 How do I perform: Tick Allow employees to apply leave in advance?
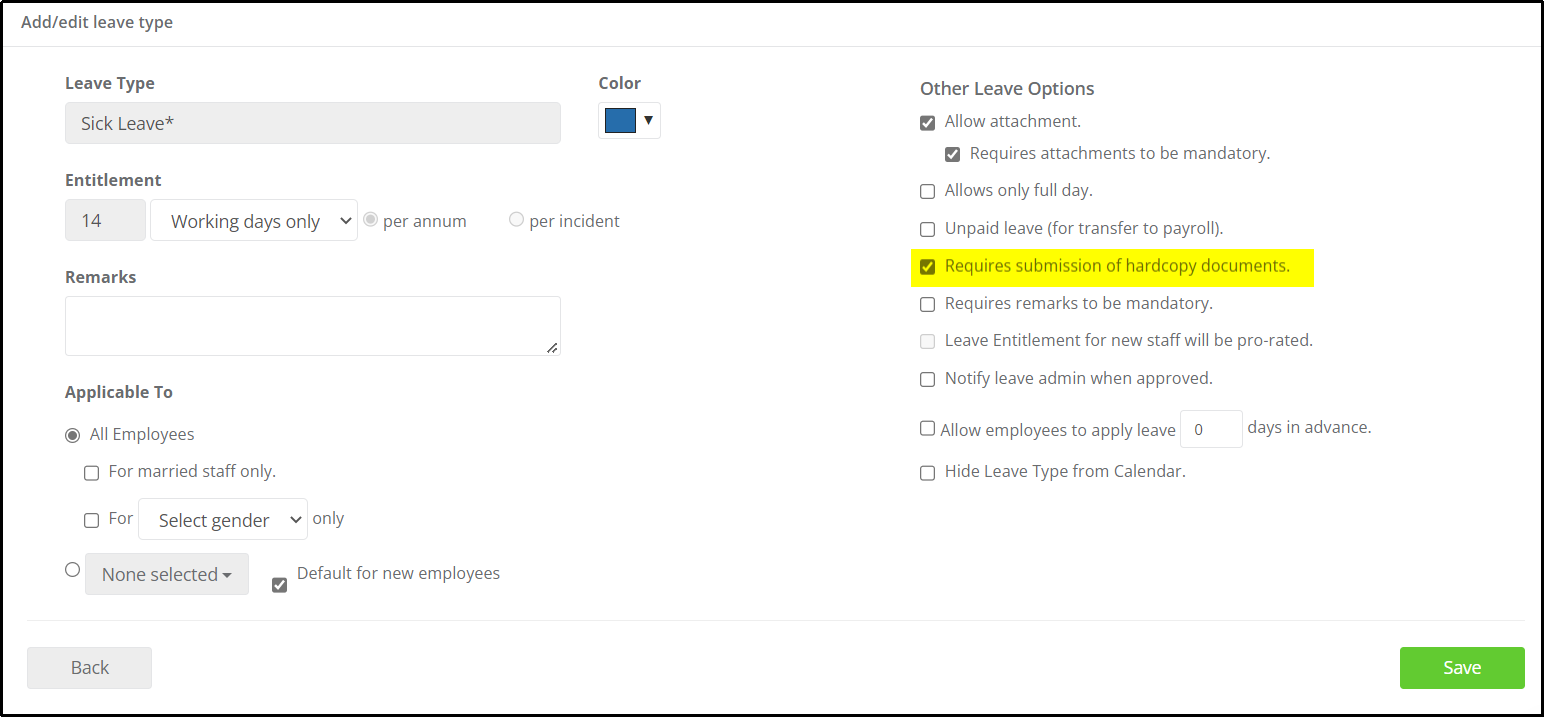point(927,428)
